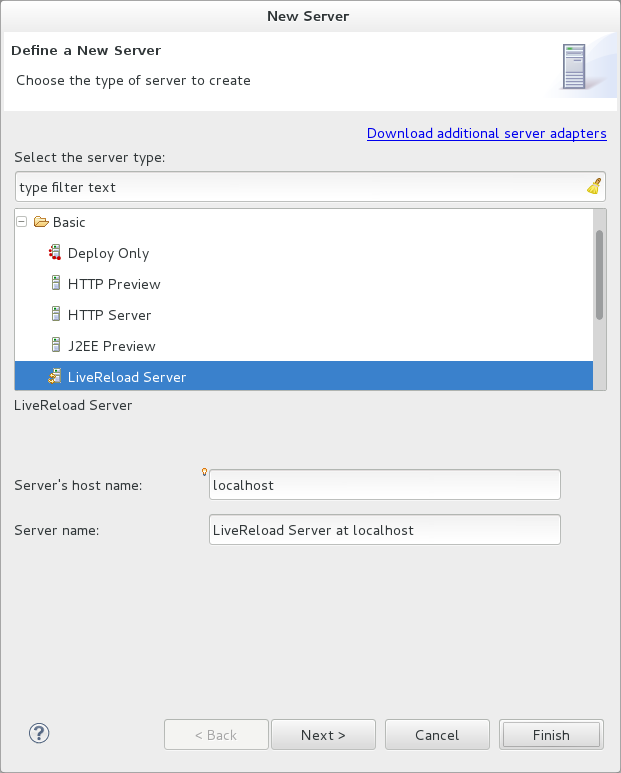Focus the Server's host name field
Image resolution: width=621 pixels, height=773 pixels.
tap(384, 485)
